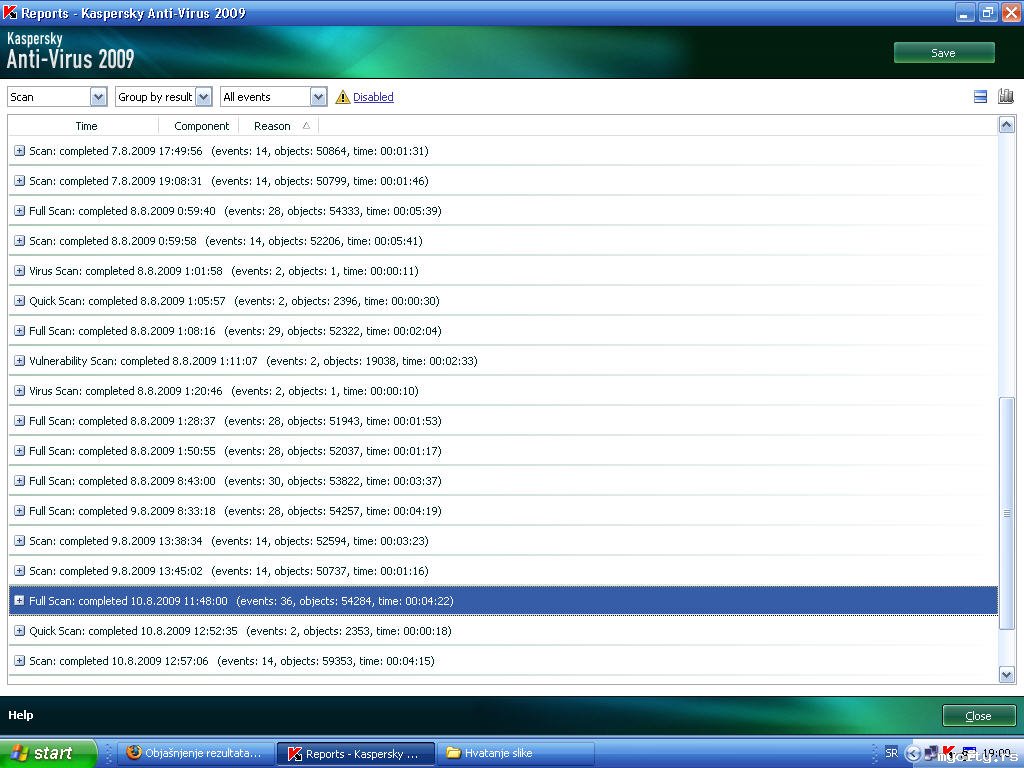The image size is (1024, 768).
Task: Click the Kaspersky icon in system tray
Action: coord(948,752)
